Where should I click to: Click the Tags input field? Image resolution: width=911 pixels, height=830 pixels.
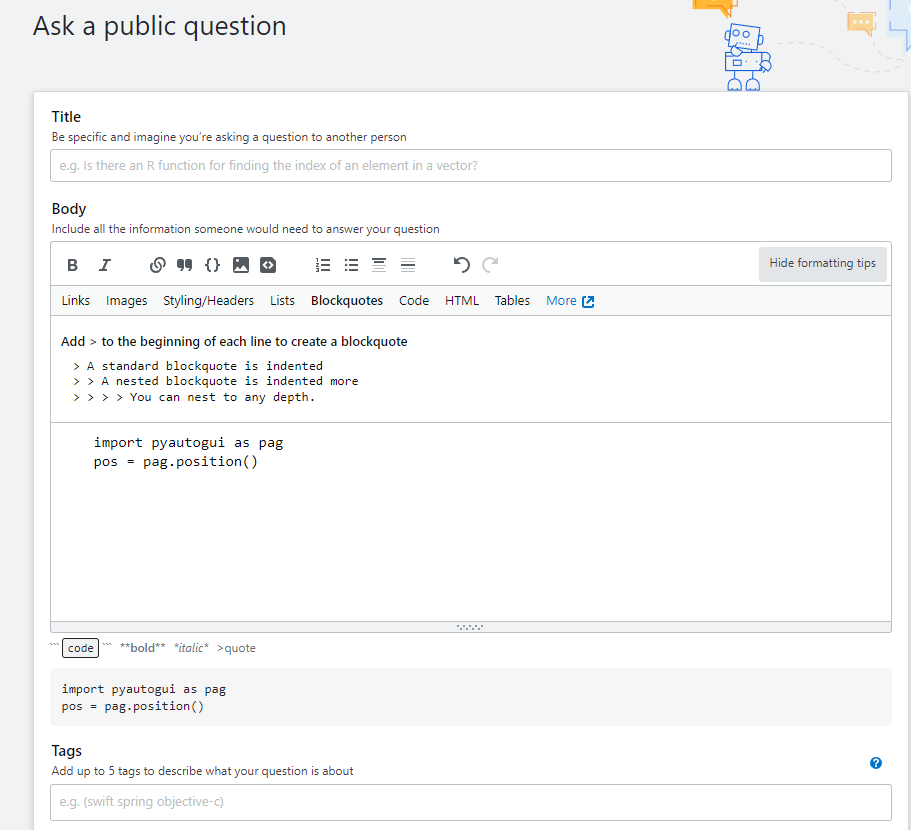click(471, 802)
